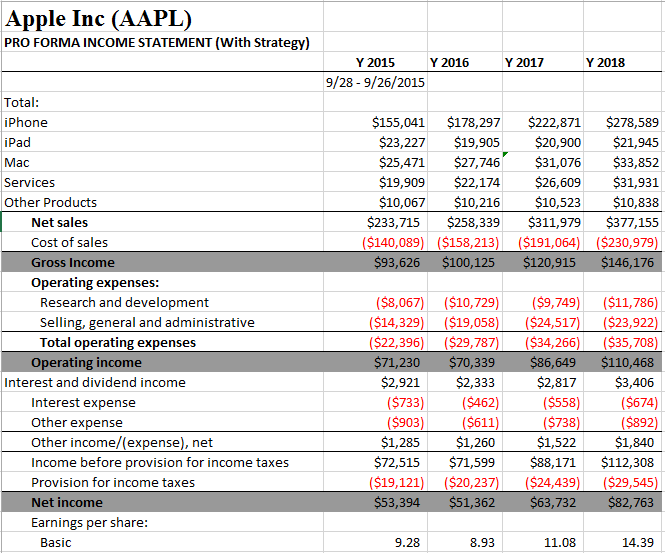This screenshot has width=665, height=553.
Task: Click the Operating income Y 2015 value $71,230
Action: click(397, 362)
